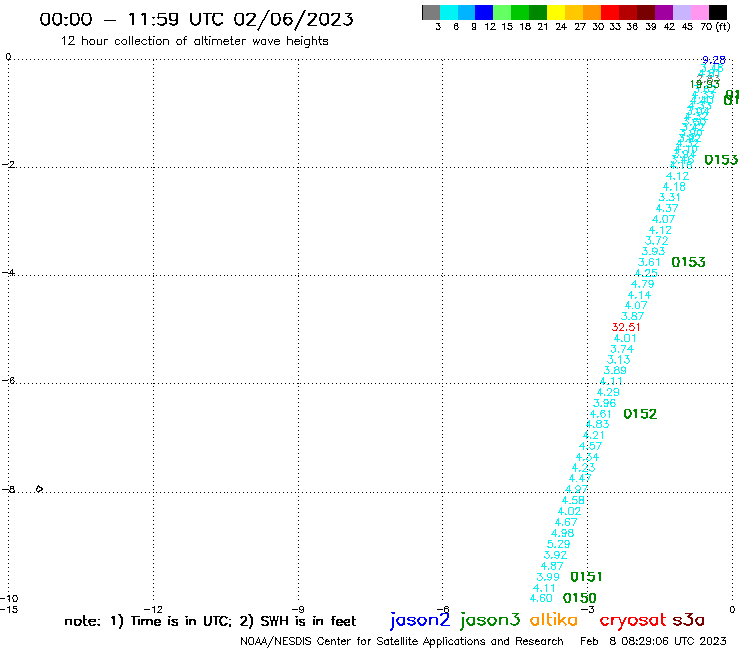The image size is (740, 650).
Task: Click the jason2 legend label
Action: click(x=420, y=620)
